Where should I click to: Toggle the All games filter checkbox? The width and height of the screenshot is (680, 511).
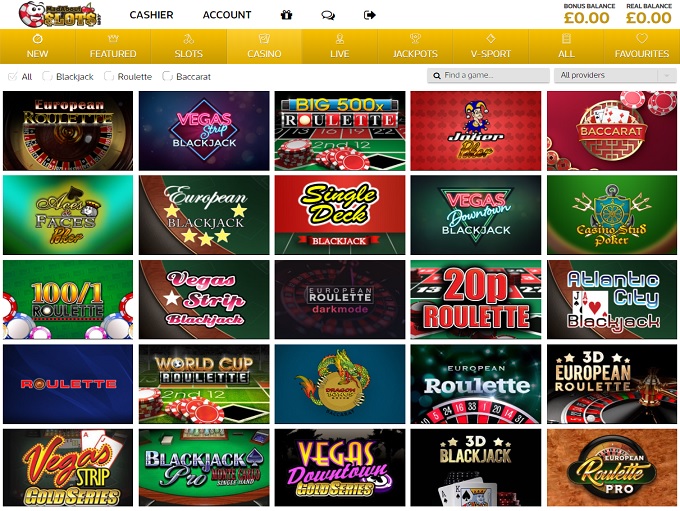coord(13,76)
